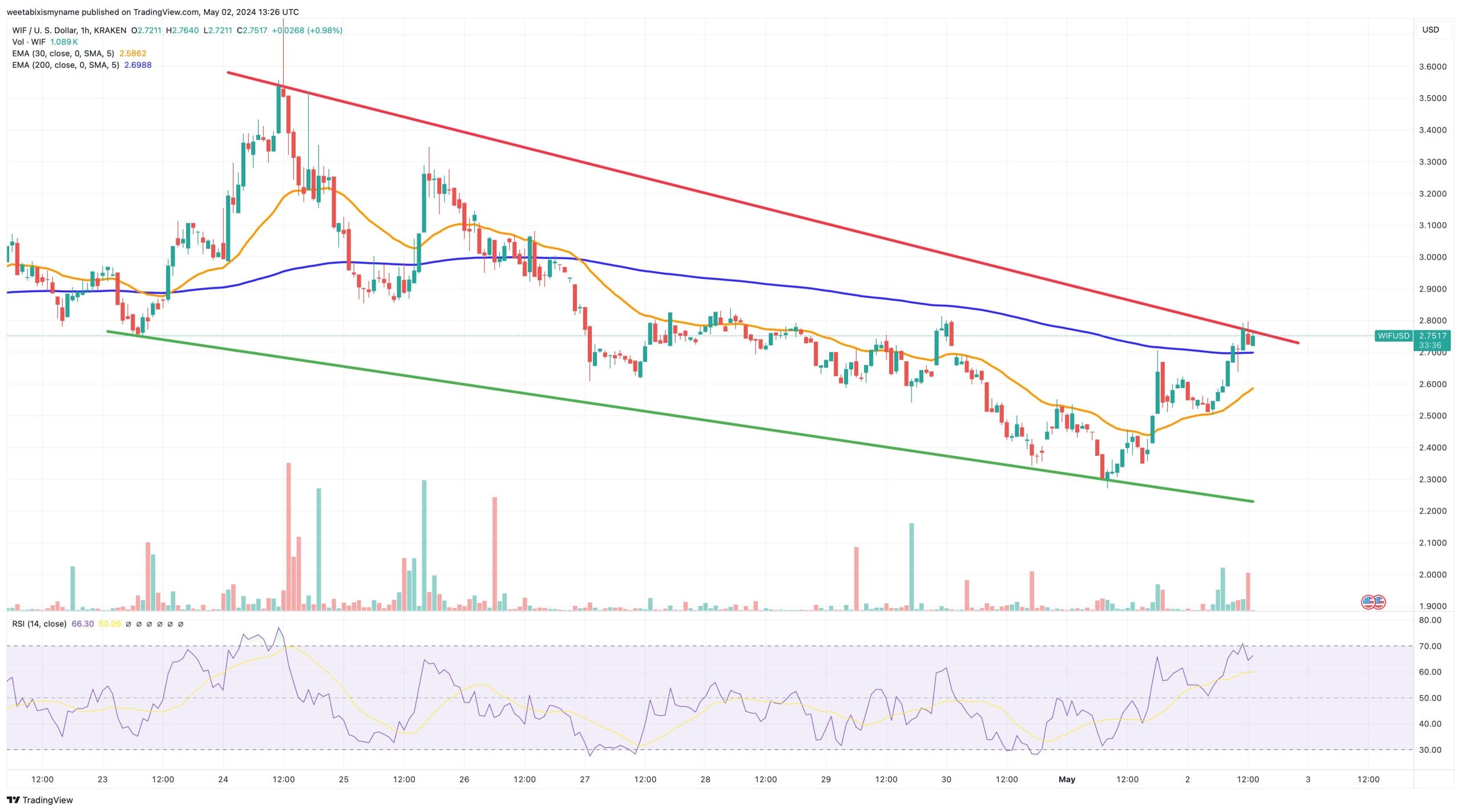
Task: Select the Vol · WIF indicator legend
Action: (x=29, y=42)
